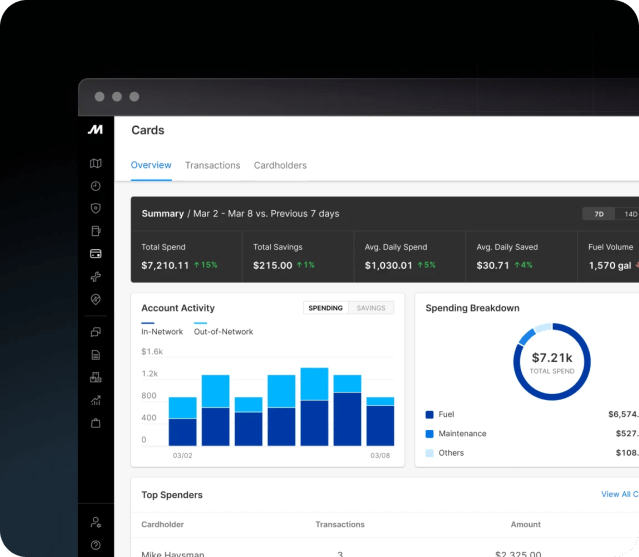
Task: Click the Fuel legend color swatch
Action: click(430, 414)
